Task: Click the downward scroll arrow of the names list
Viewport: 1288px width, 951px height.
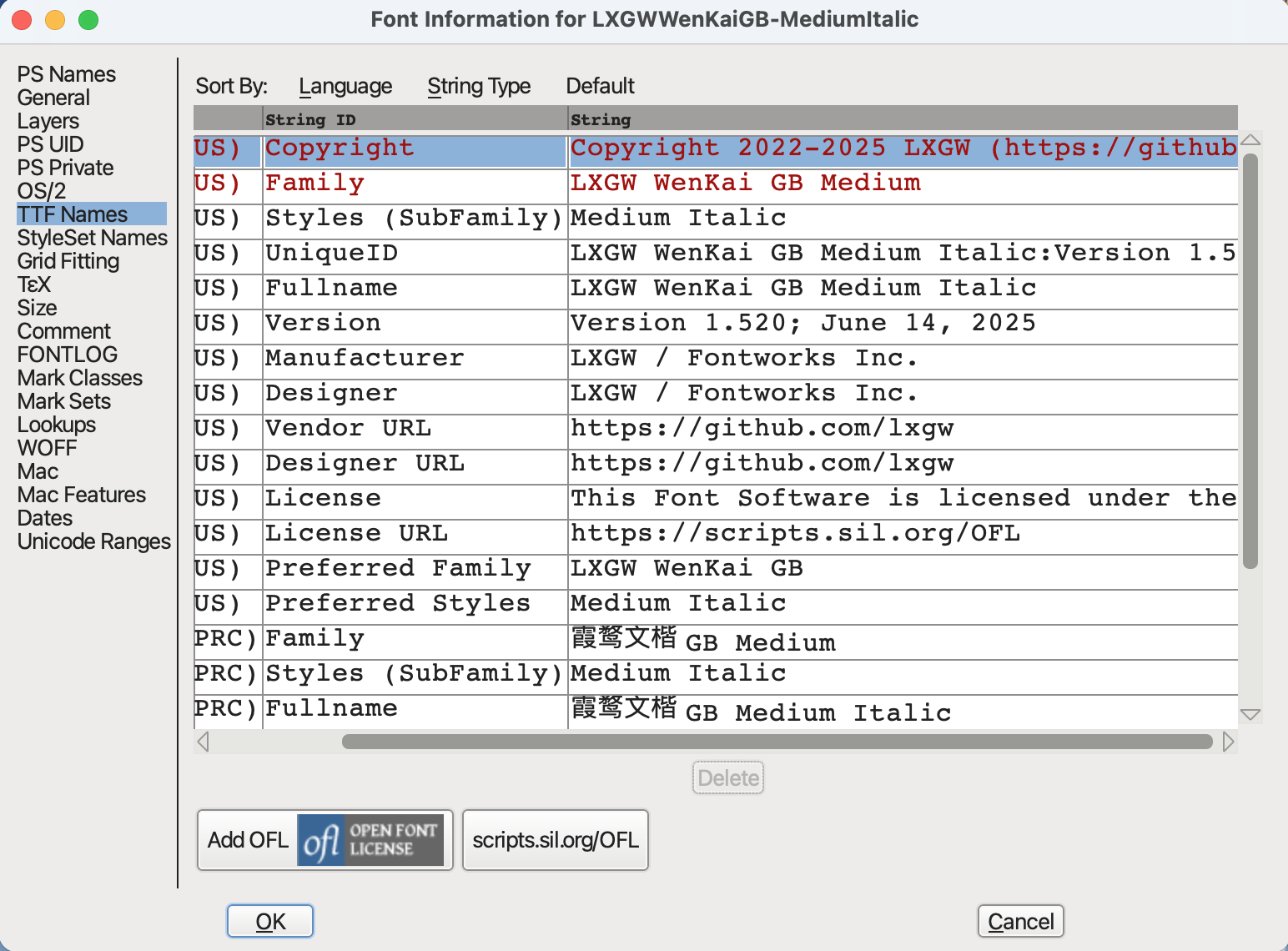Action: (x=1250, y=715)
